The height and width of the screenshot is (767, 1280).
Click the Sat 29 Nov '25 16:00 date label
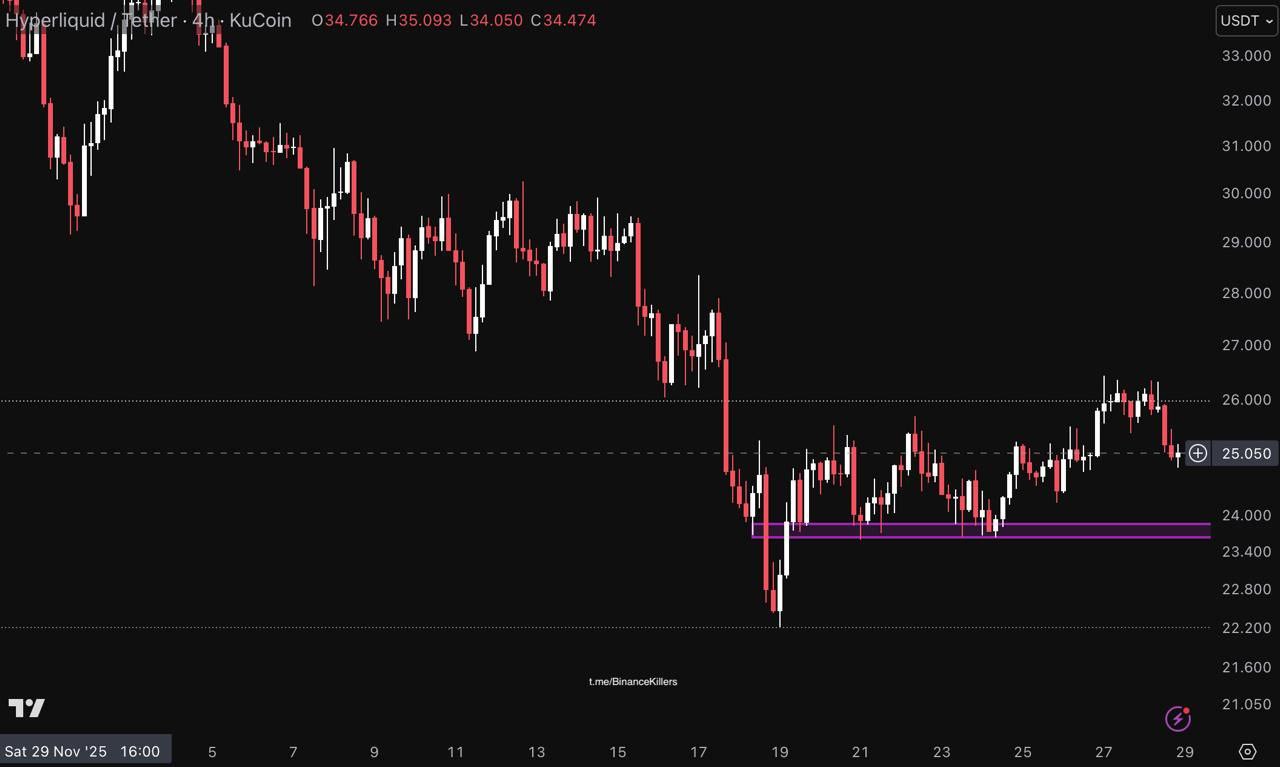[x=82, y=751]
